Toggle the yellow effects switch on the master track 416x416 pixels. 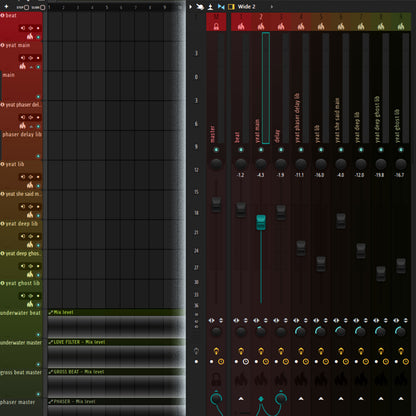pyautogui.click(x=216, y=351)
